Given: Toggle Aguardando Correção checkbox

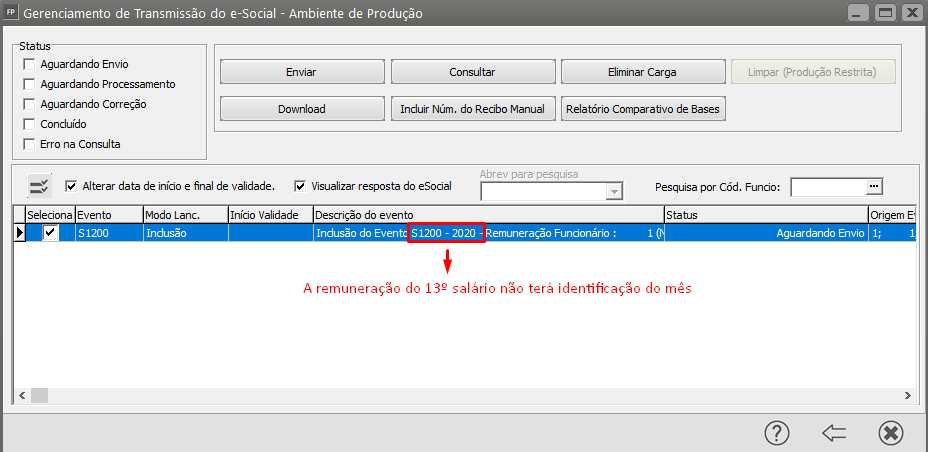Looking at the screenshot, I should [28, 104].
